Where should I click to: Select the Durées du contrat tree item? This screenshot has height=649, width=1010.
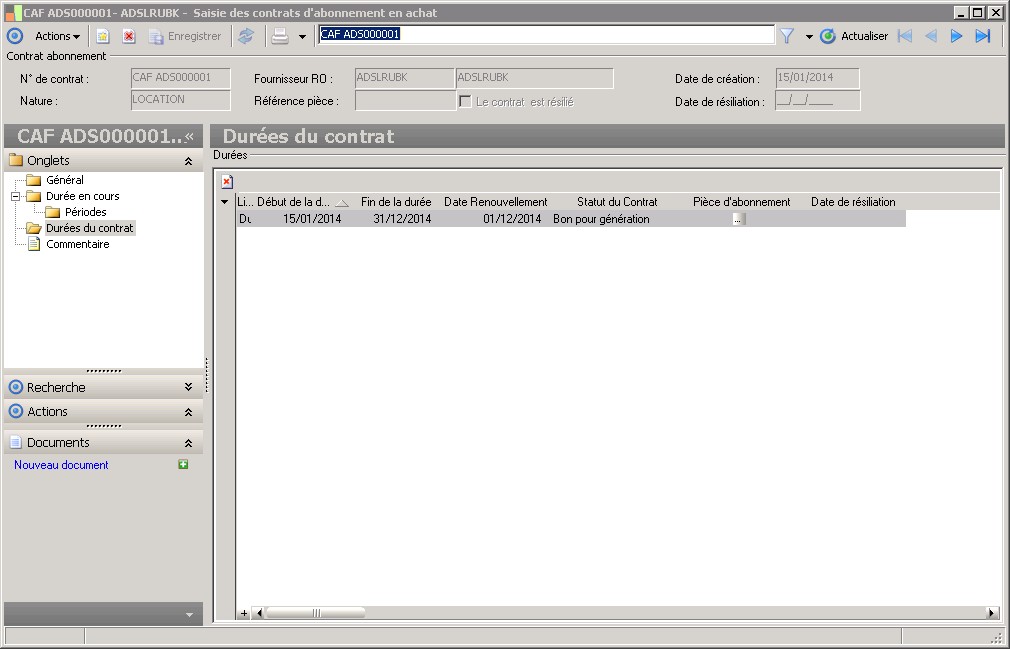coord(90,228)
